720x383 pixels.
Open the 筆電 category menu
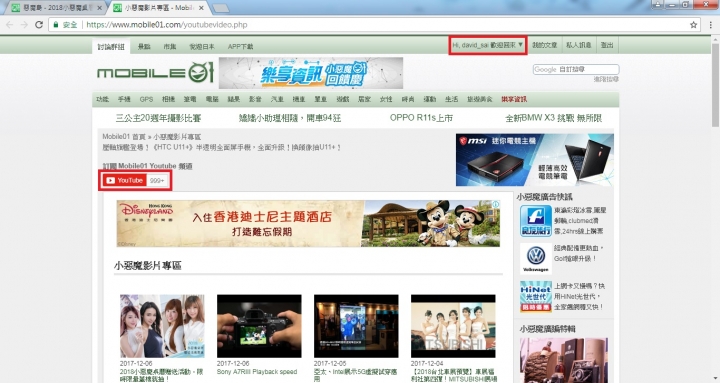tap(190, 99)
